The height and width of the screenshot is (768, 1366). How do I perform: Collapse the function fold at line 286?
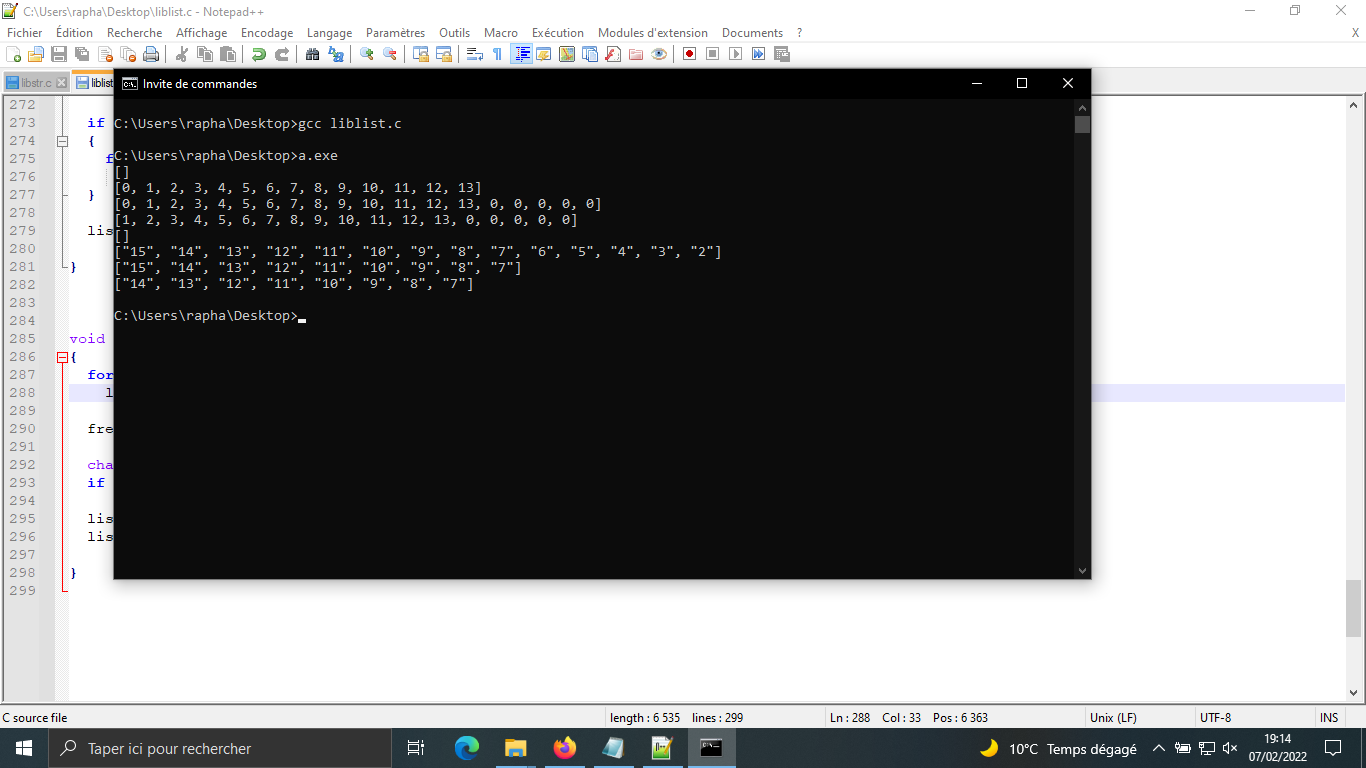(x=62, y=357)
